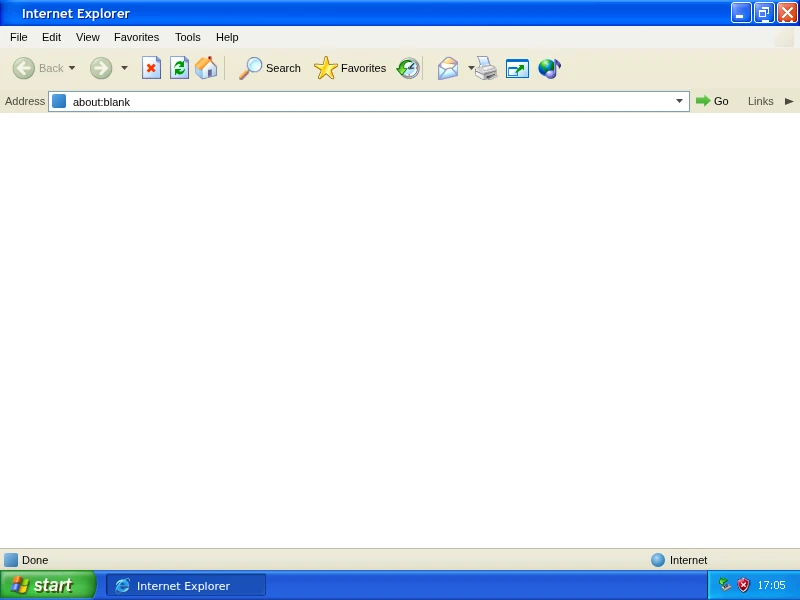Open Search with the magnifier icon
The image size is (800, 600).
270,68
